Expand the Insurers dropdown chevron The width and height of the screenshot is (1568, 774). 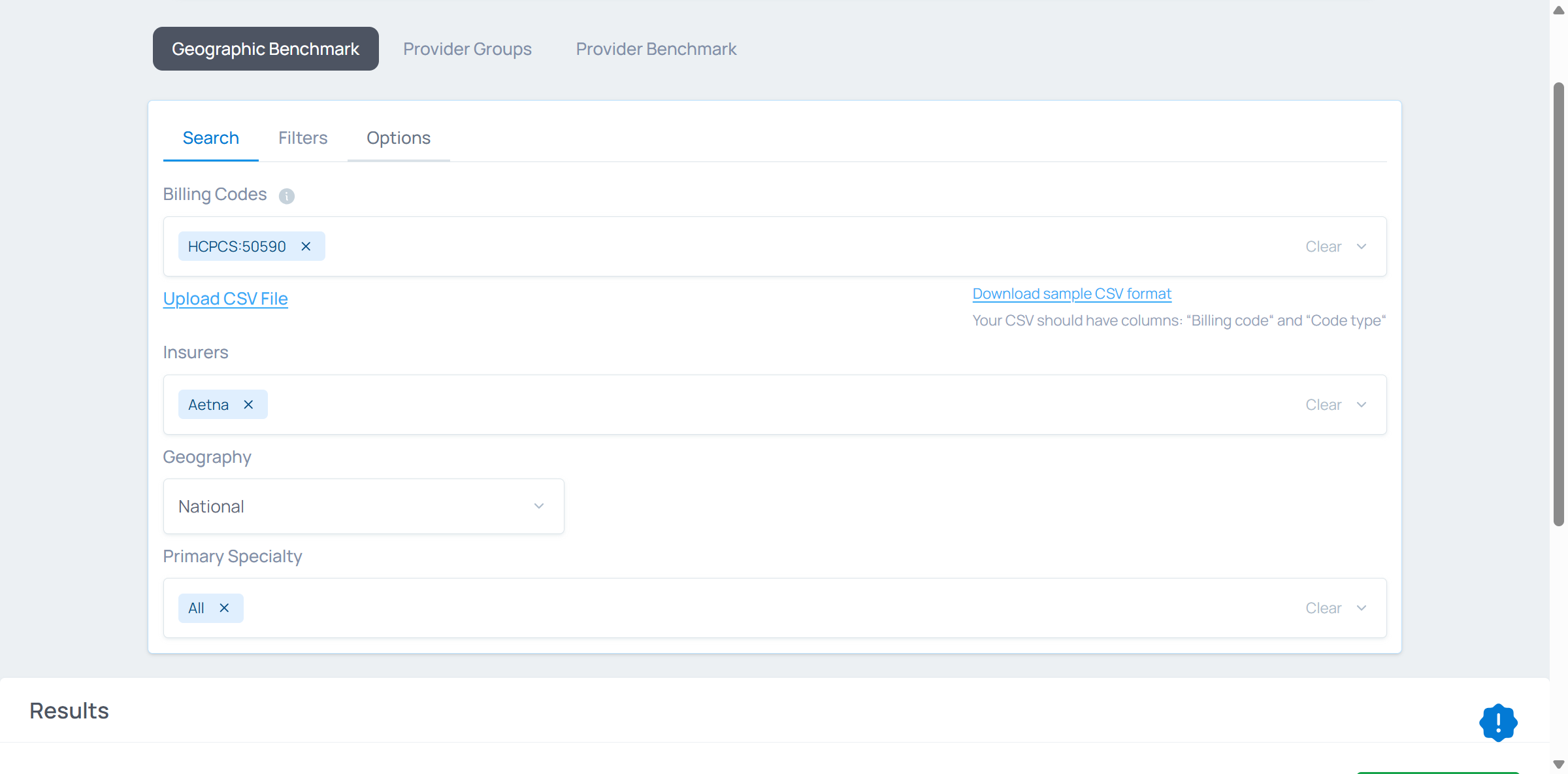[1362, 405]
